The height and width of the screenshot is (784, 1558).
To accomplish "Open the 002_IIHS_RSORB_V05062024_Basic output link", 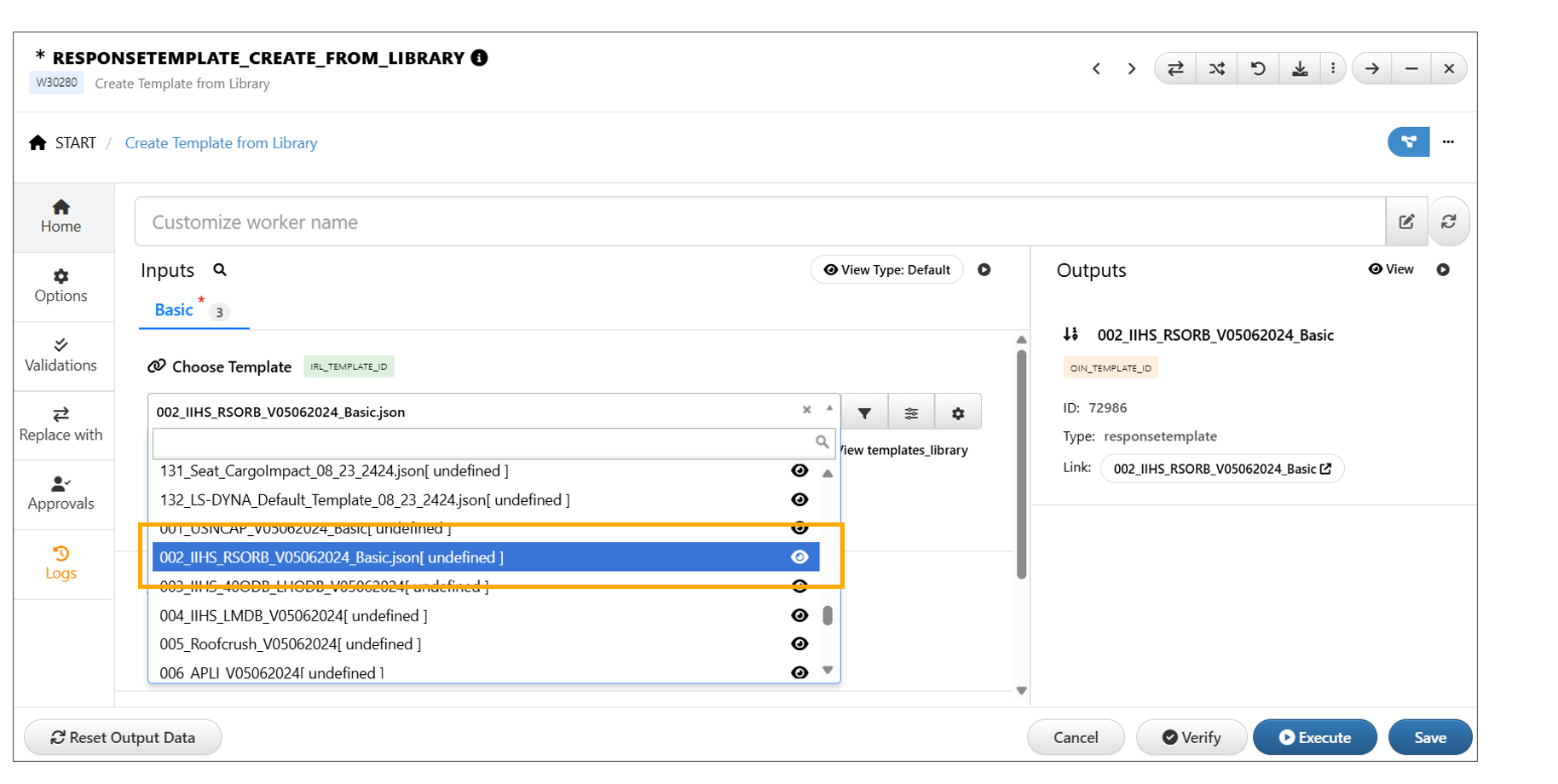I will 1221,470.
